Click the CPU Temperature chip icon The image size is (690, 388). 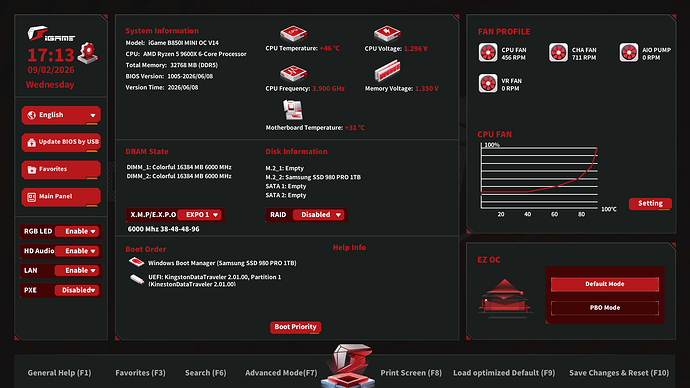294,33
